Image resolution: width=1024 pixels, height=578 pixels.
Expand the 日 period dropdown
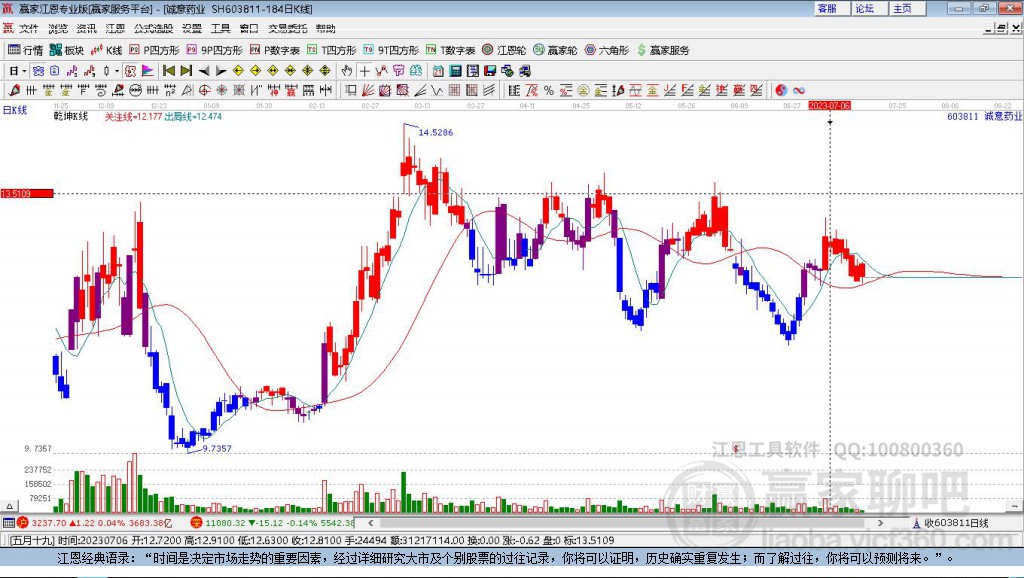click(x=24, y=71)
